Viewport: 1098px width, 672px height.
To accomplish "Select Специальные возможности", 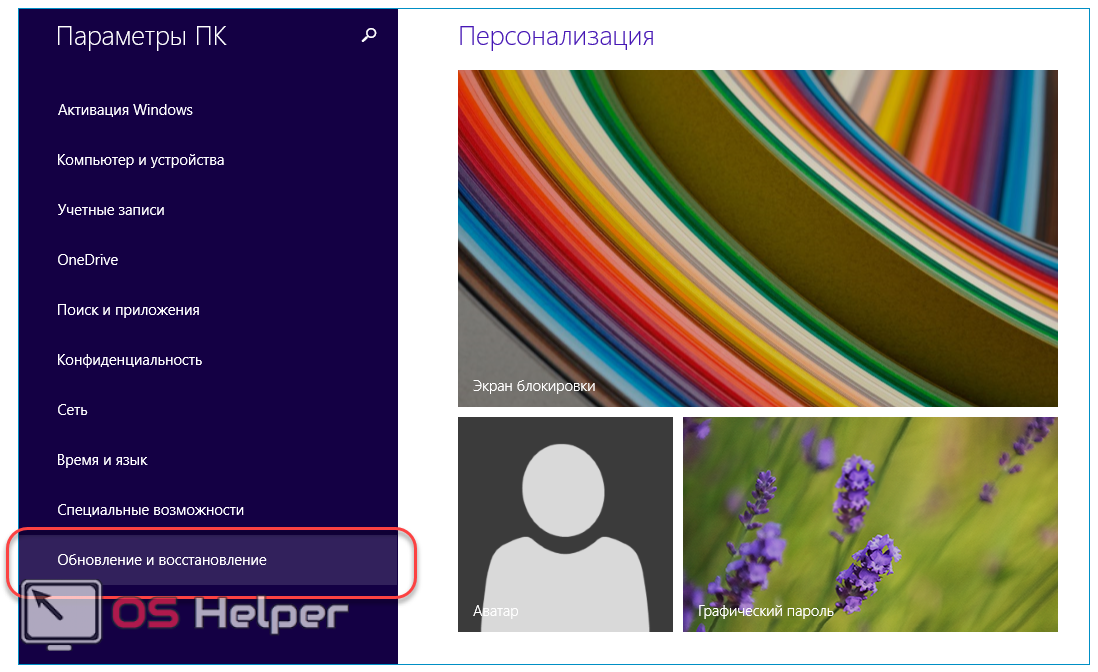I will click(151, 510).
